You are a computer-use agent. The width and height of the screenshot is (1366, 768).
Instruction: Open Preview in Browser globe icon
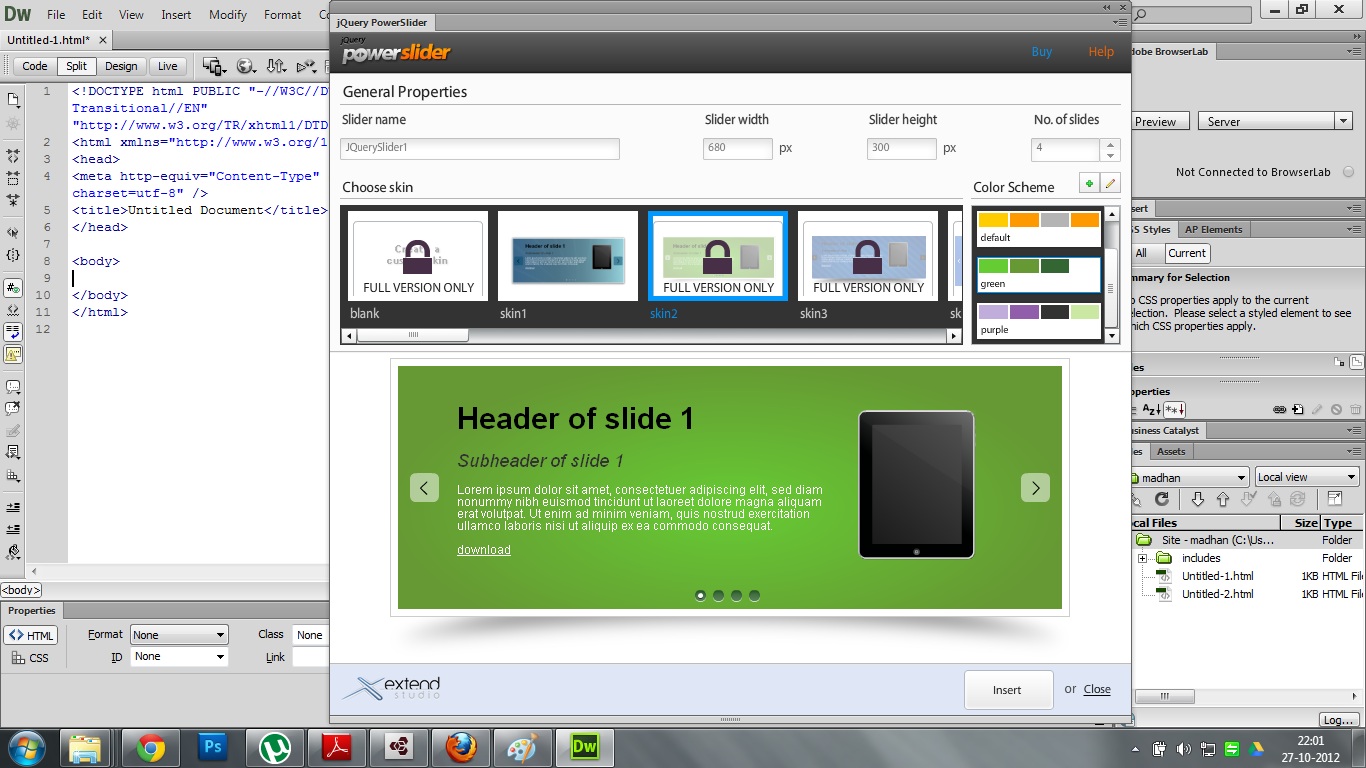click(246, 66)
